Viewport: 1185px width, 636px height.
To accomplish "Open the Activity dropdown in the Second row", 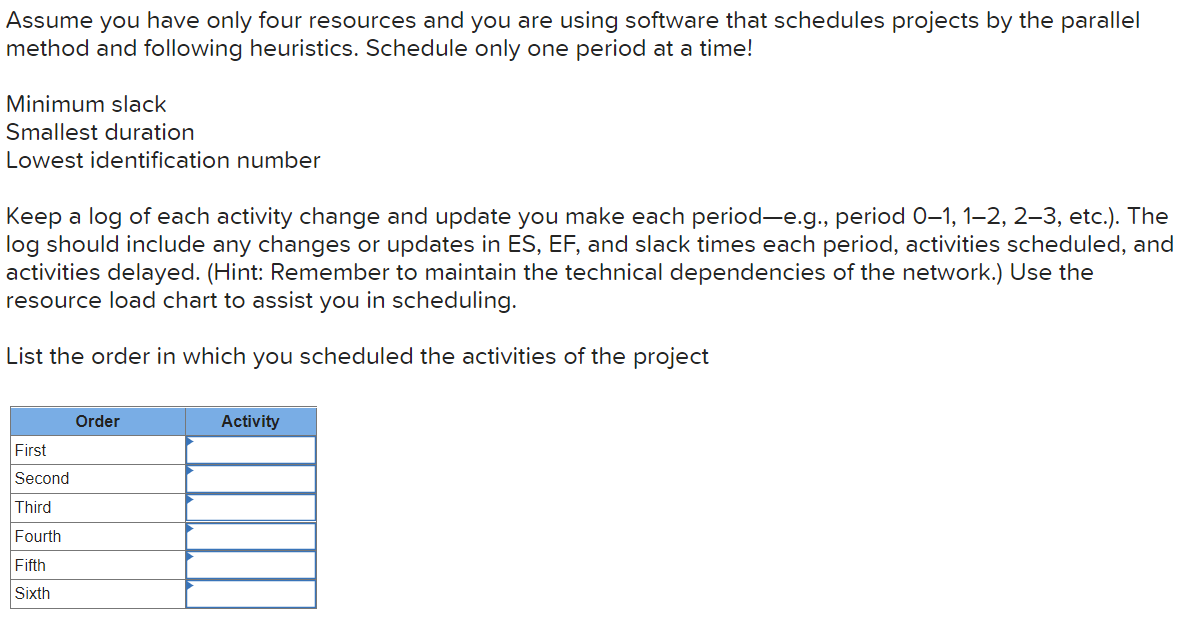I will tap(188, 472).
